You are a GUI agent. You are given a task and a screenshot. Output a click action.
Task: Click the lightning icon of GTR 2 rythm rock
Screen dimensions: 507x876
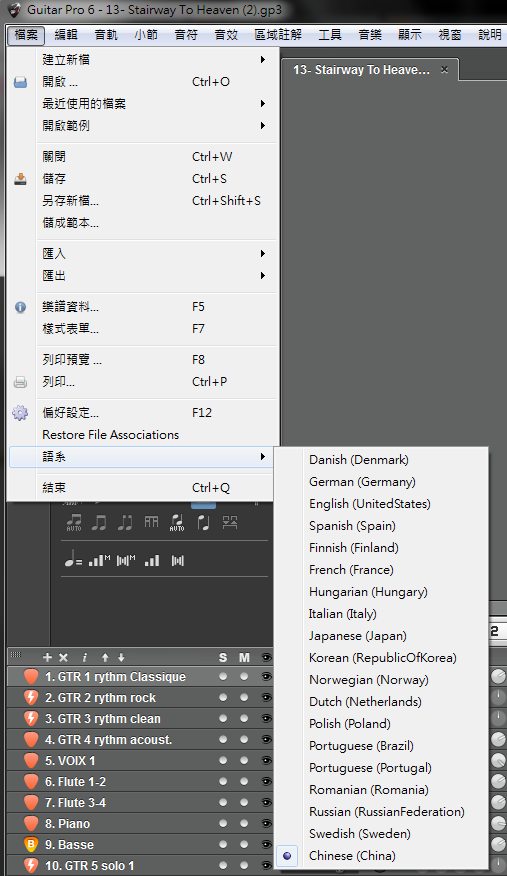click(x=31, y=698)
